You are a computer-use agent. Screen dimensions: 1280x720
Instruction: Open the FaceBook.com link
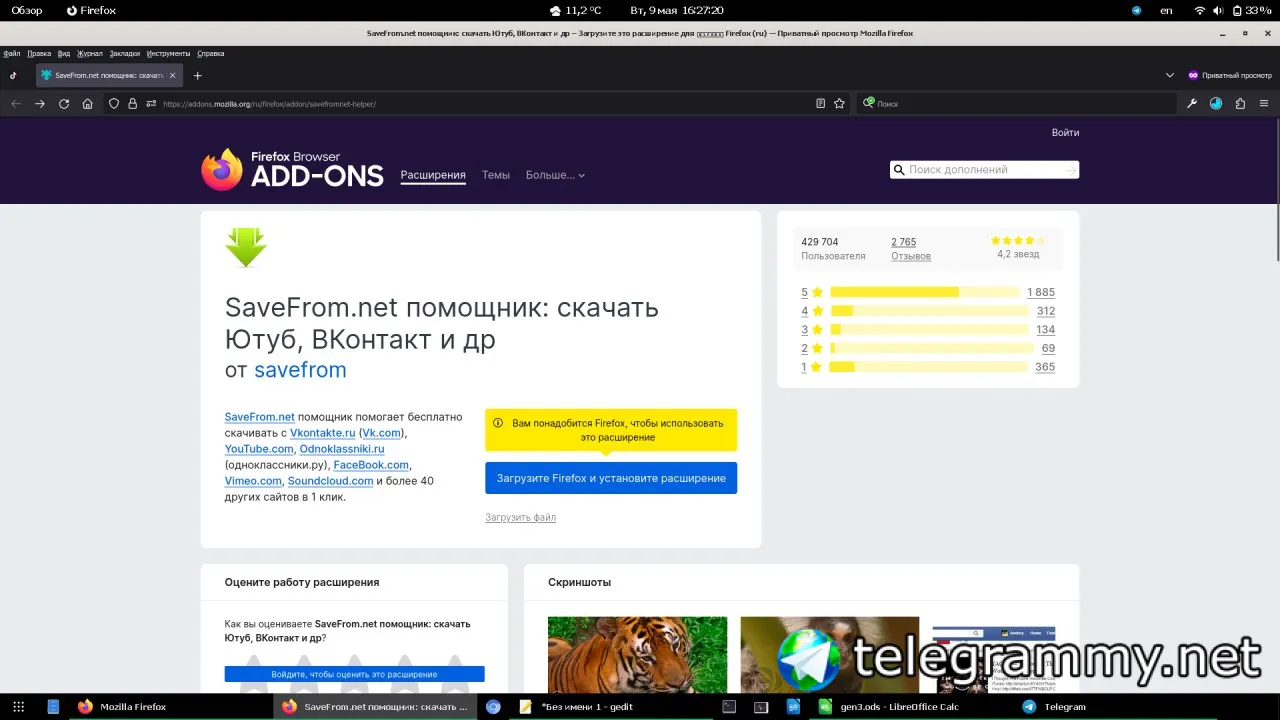pyautogui.click(x=371, y=465)
